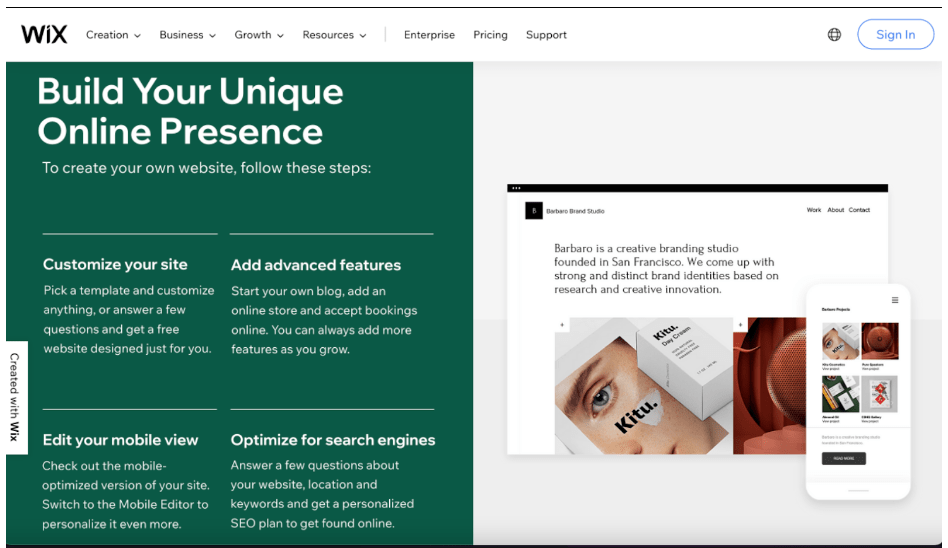Click the red poster thumbnail in phone preview
The height and width of the screenshot is (548, 948).
point(880,394)
